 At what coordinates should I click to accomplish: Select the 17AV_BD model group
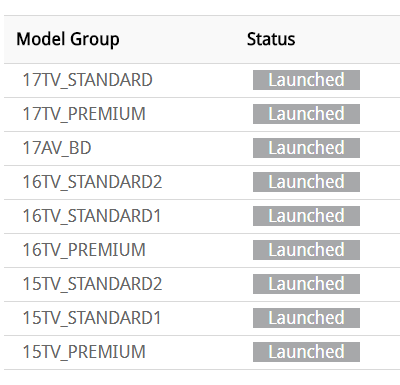57,148
